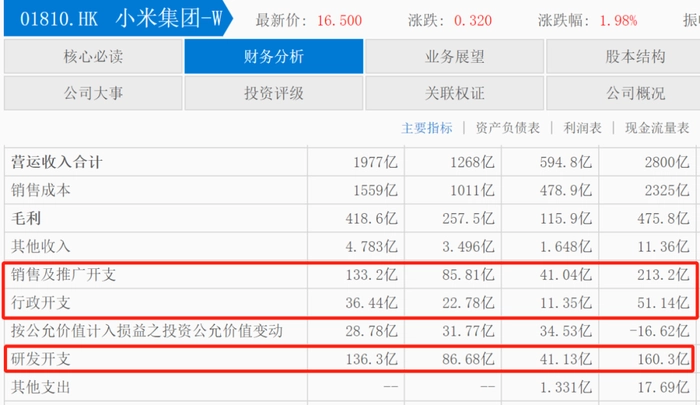Viewport: 700px width, 405px height.
Task: Select the 销售及推广开支 row label
Action: [x=63, y=274]
